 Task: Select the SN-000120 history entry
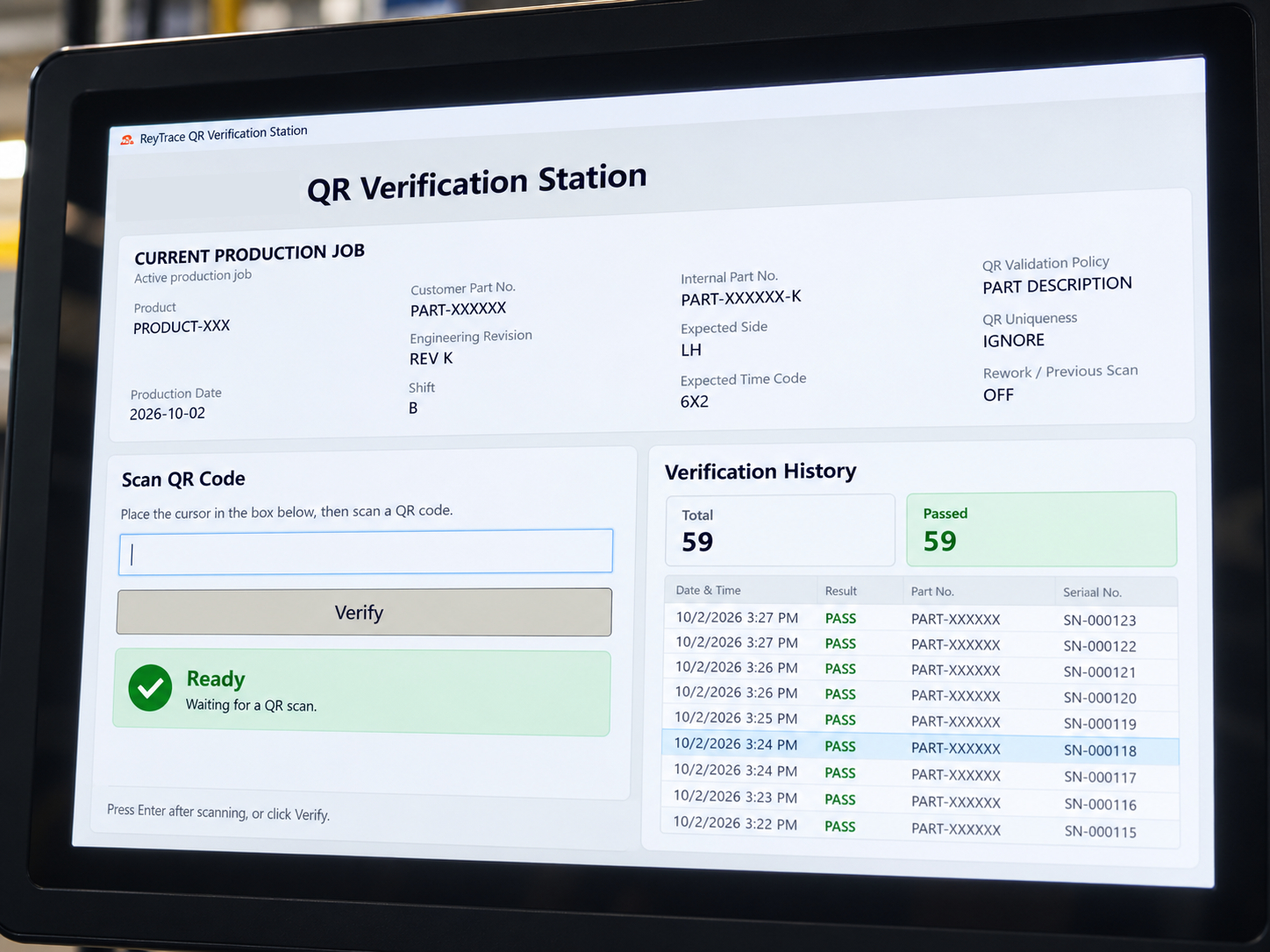click(x=920, y=696)
